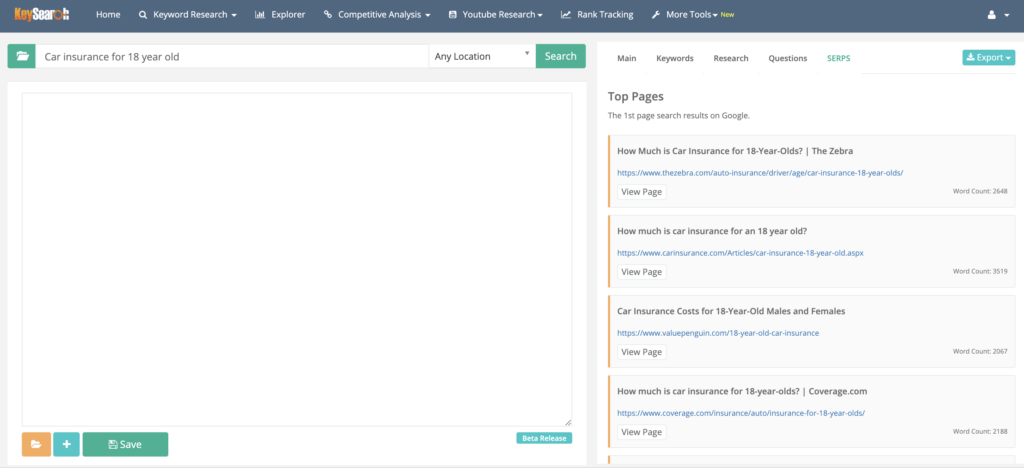Expand the Keyword Research menu
This screenshot has height=468, width=1024.
click(188, 14)
